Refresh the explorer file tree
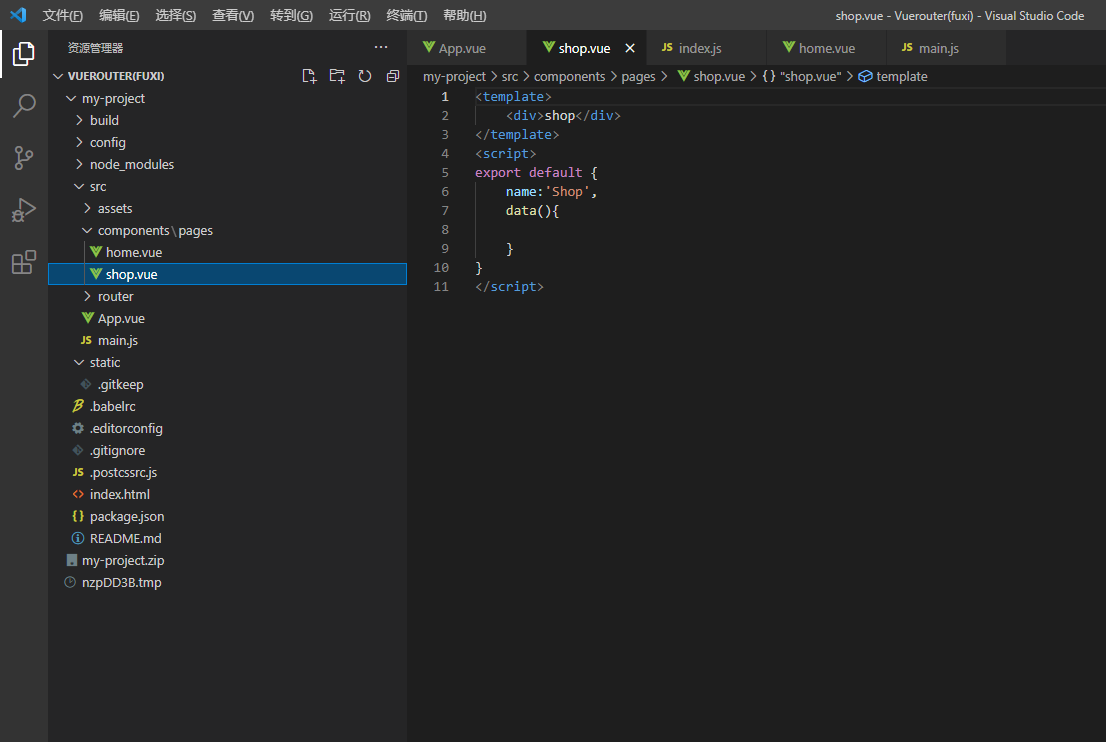Viewport: 1106px width, 742px height. tap(365, 76)
